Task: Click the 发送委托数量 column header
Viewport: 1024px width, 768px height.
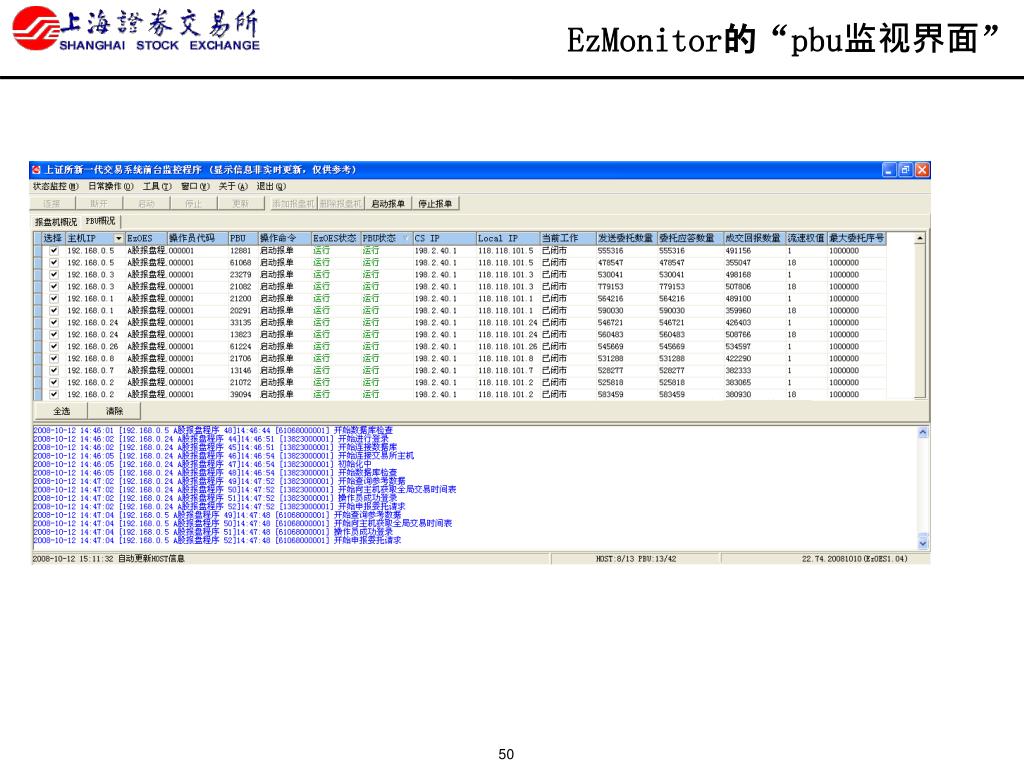Action: click(626, 238)
